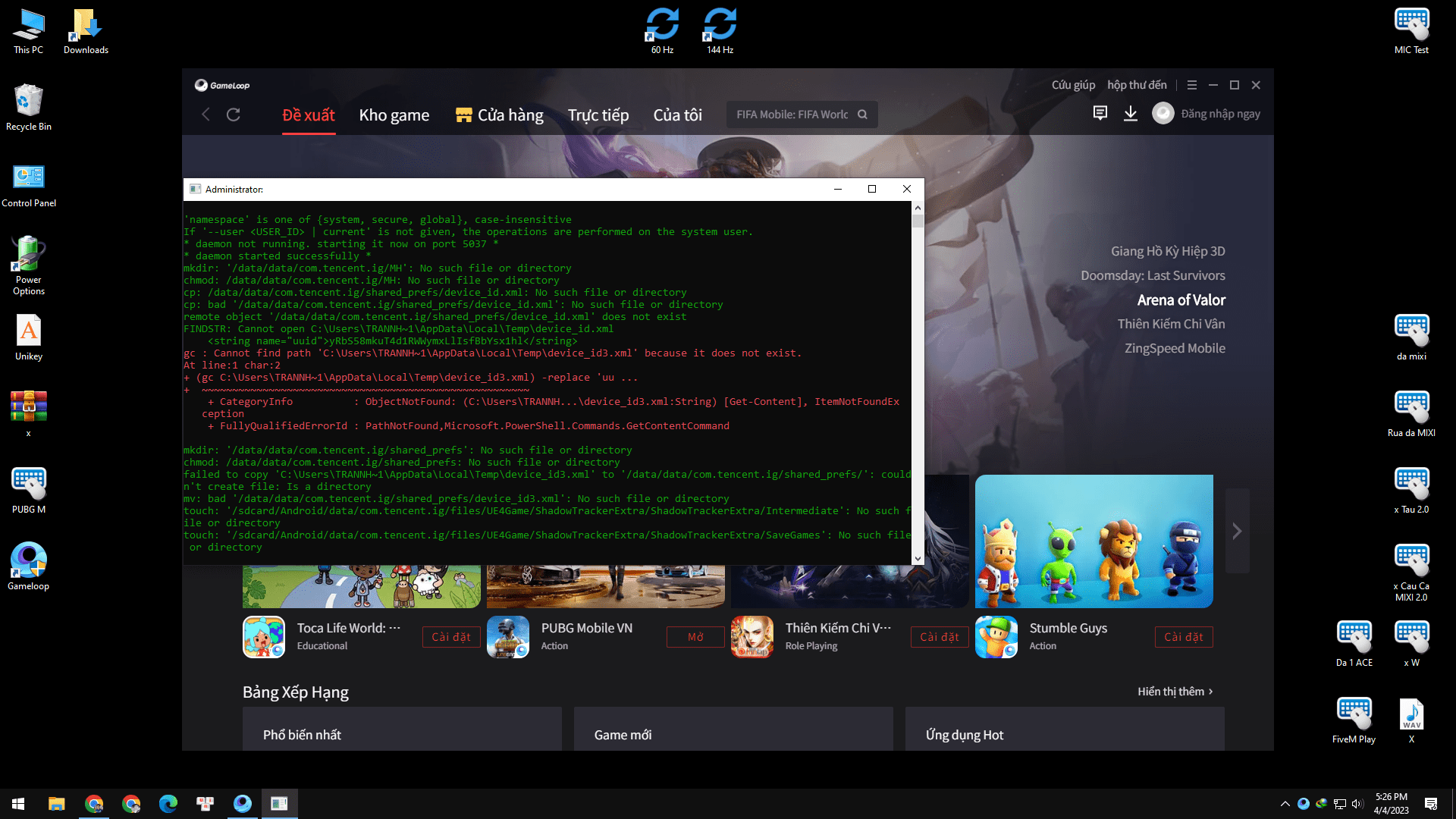The width and height of the screenshot is (1456, 819).
Task: Click the search magnifier icon in GameLoop
Action: click(862, 115)
